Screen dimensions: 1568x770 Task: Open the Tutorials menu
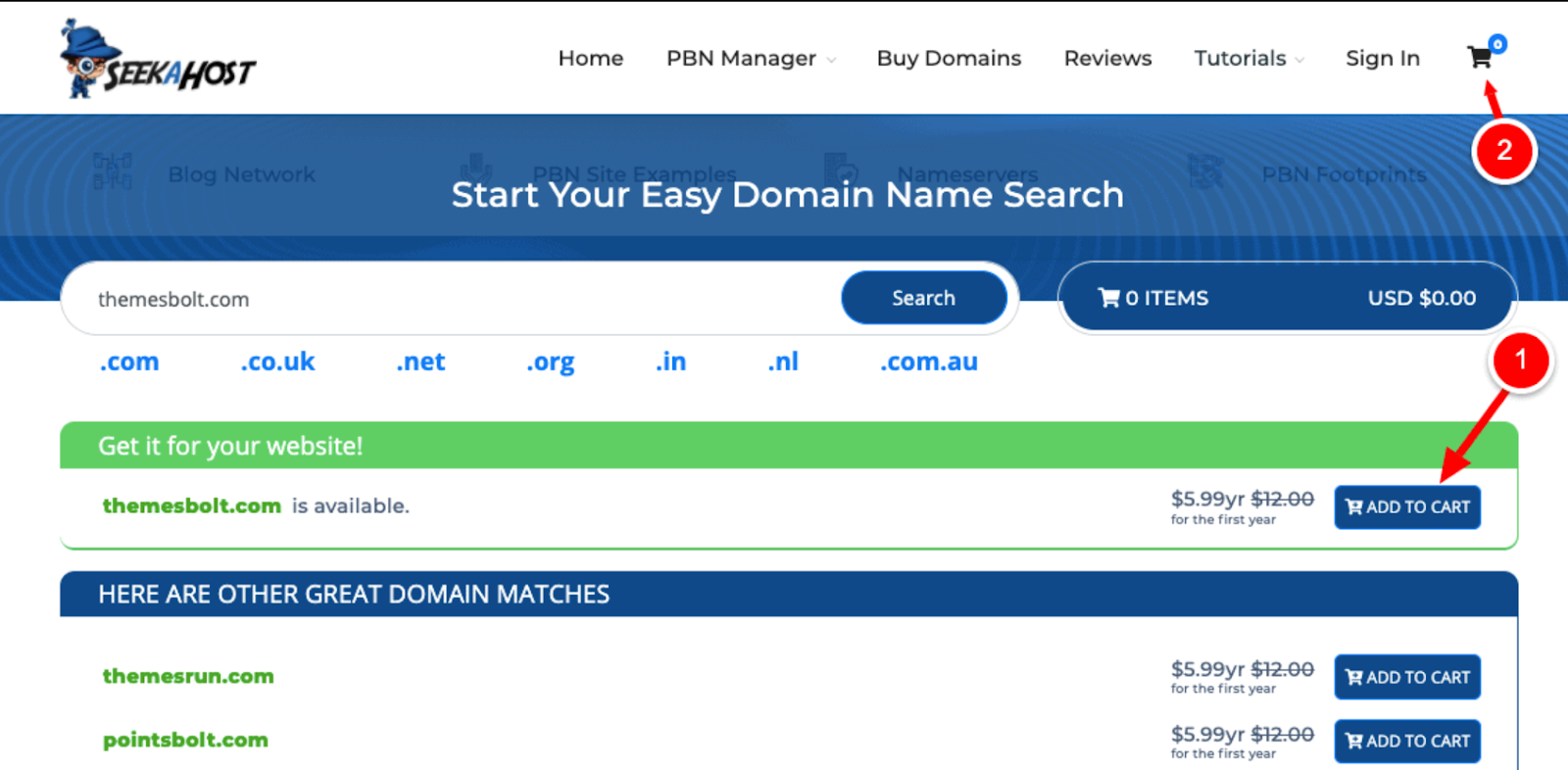(x=1240, y=58)
